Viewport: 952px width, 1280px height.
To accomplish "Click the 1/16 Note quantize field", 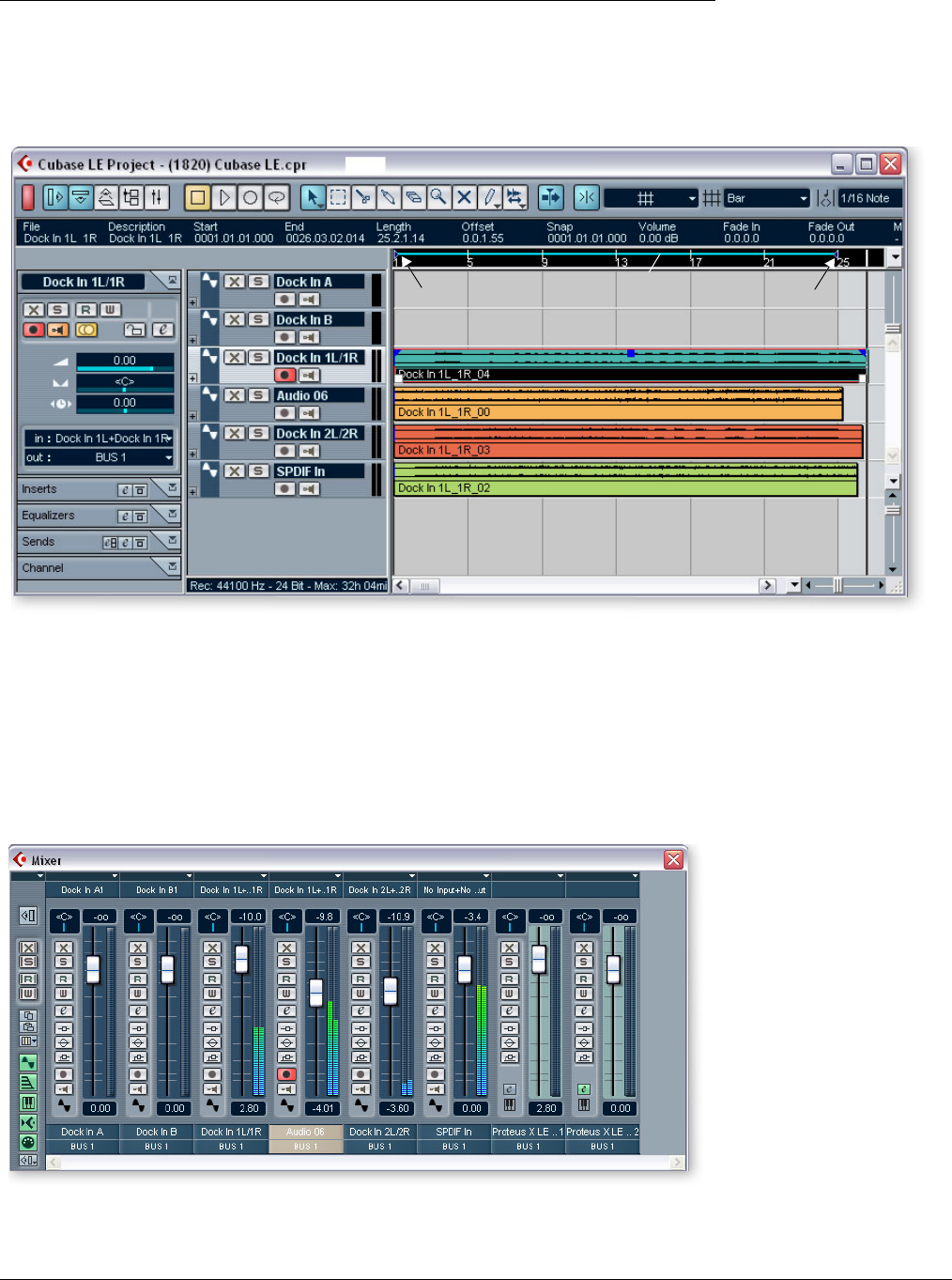I will [x=870, y=198].
